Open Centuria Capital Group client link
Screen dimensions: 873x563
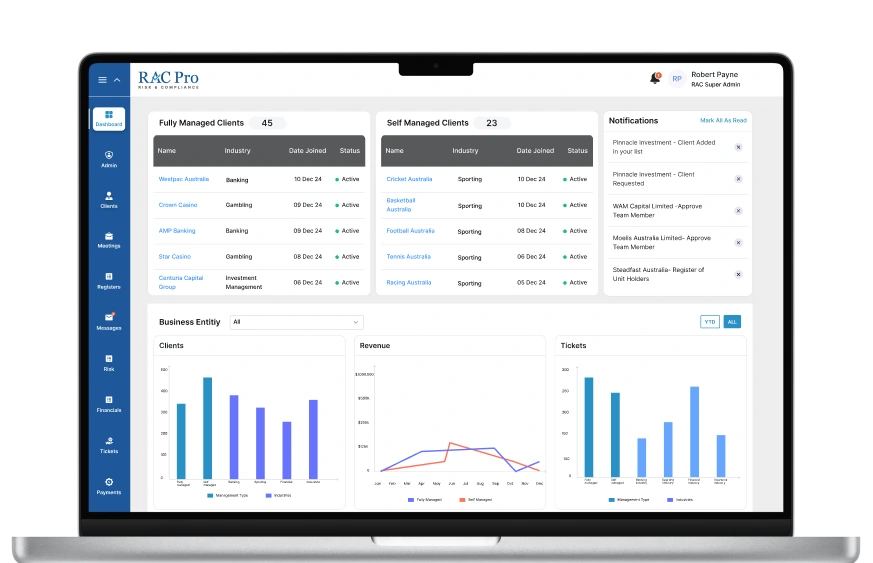click(x=180, y=282)
